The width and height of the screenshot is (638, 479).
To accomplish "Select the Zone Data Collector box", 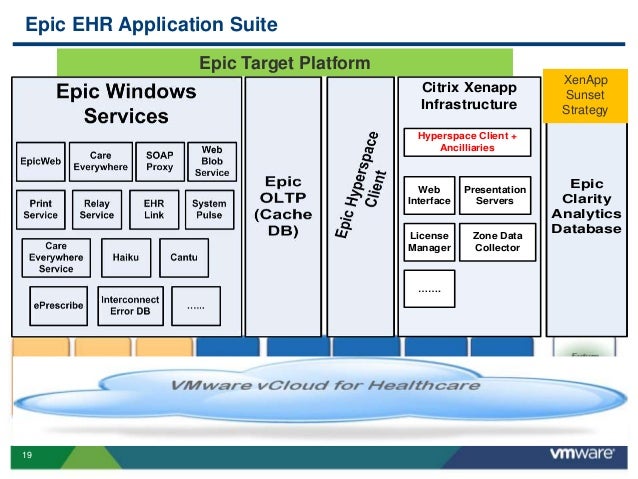I will click(497, 242).
